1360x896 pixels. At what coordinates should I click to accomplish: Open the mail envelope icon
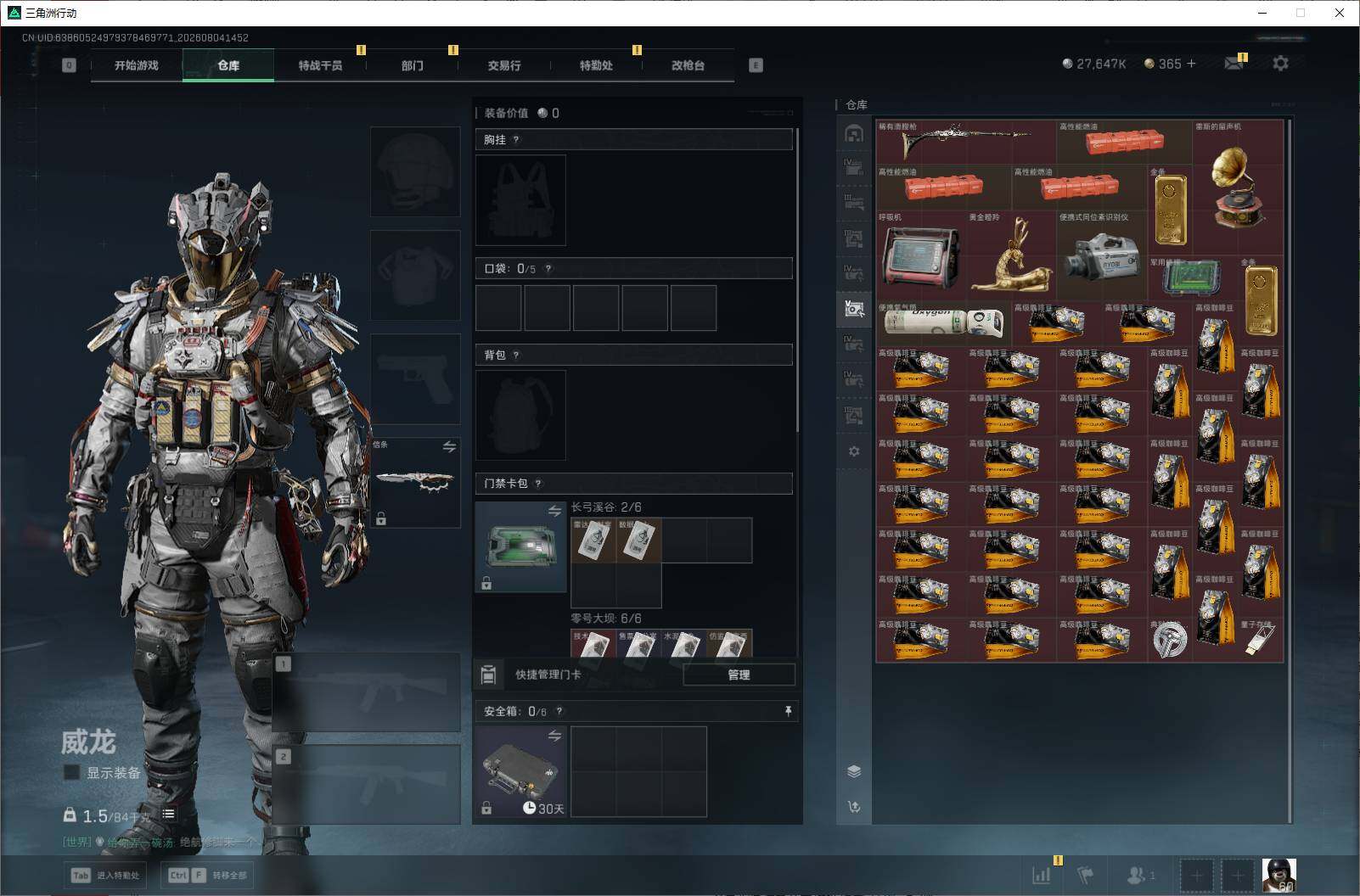1234,64
